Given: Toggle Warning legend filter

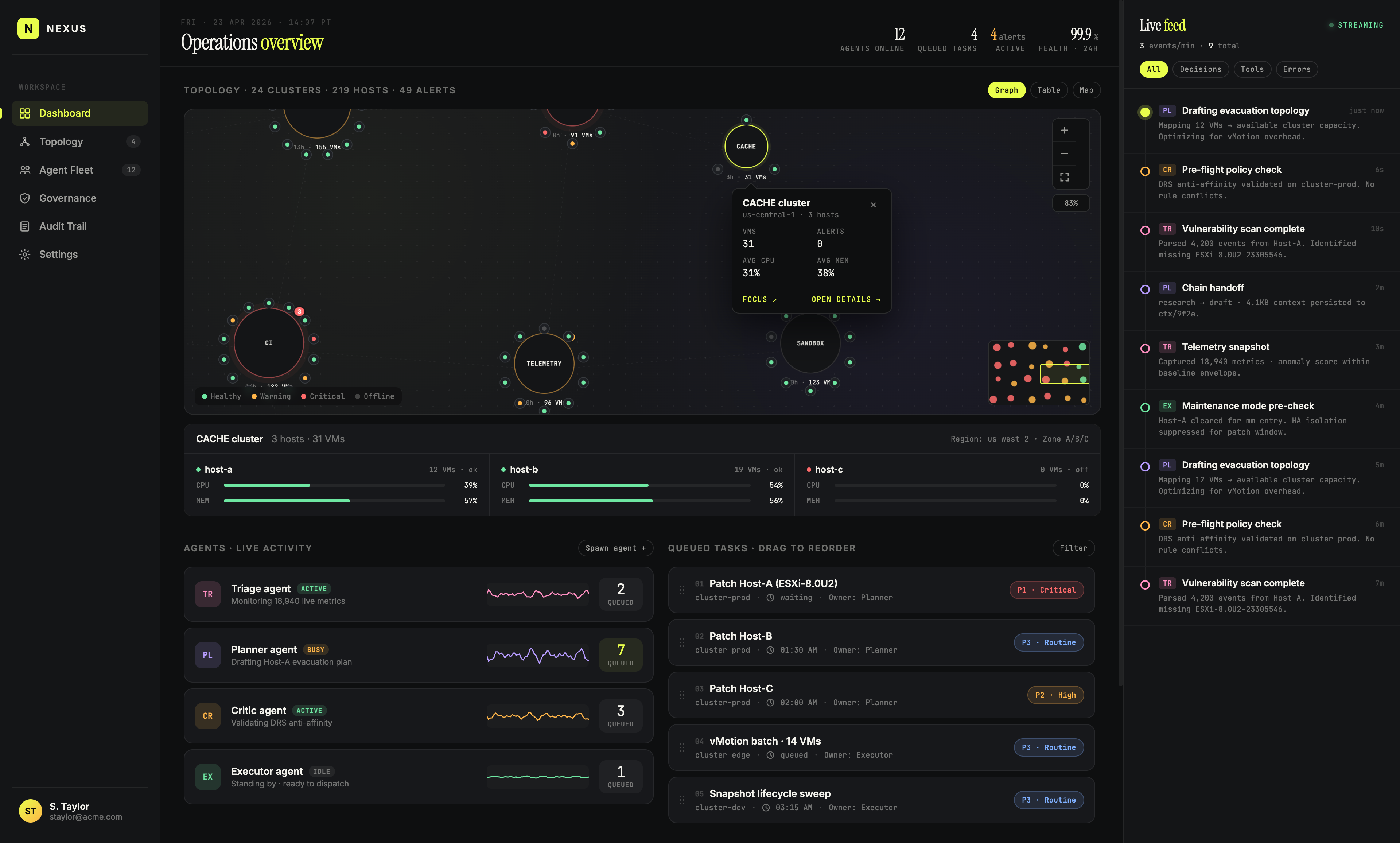Looking at the screenshot, I should coord(271,396).
